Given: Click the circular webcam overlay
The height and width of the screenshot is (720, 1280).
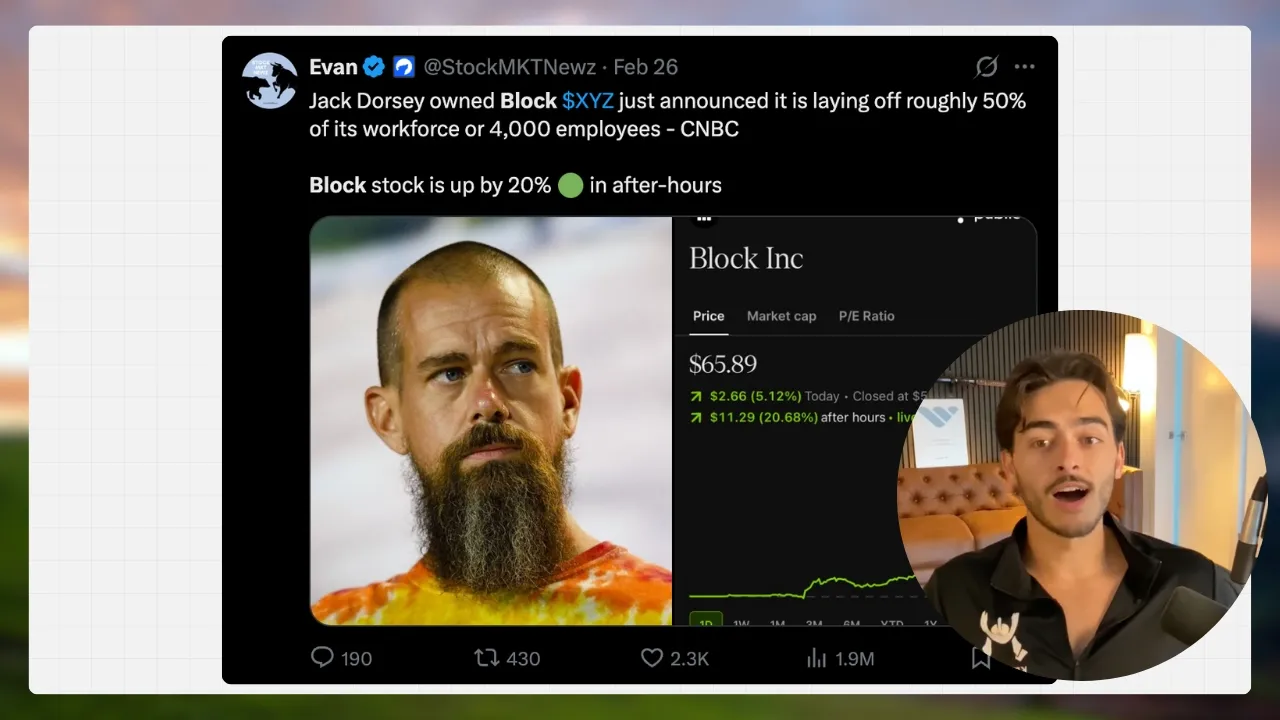Looking at the screenshot, I should 1085,495.
